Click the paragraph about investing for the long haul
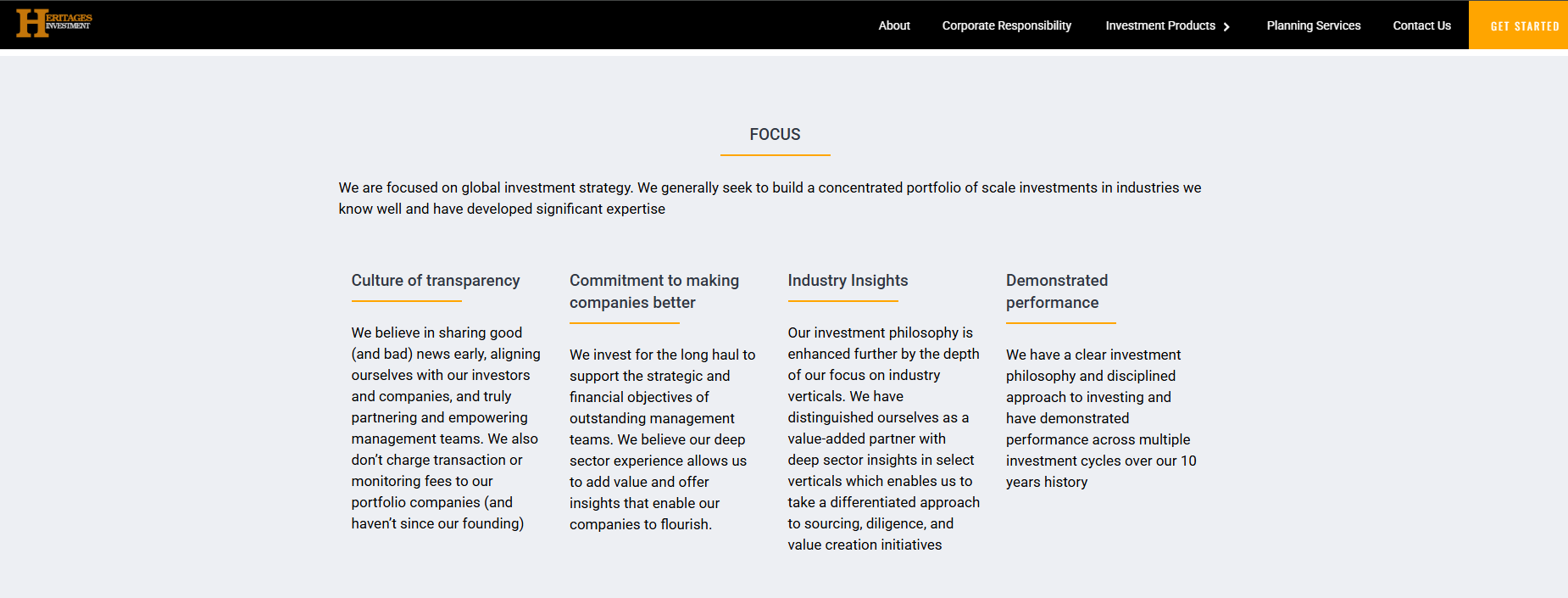 pos(662,439)
